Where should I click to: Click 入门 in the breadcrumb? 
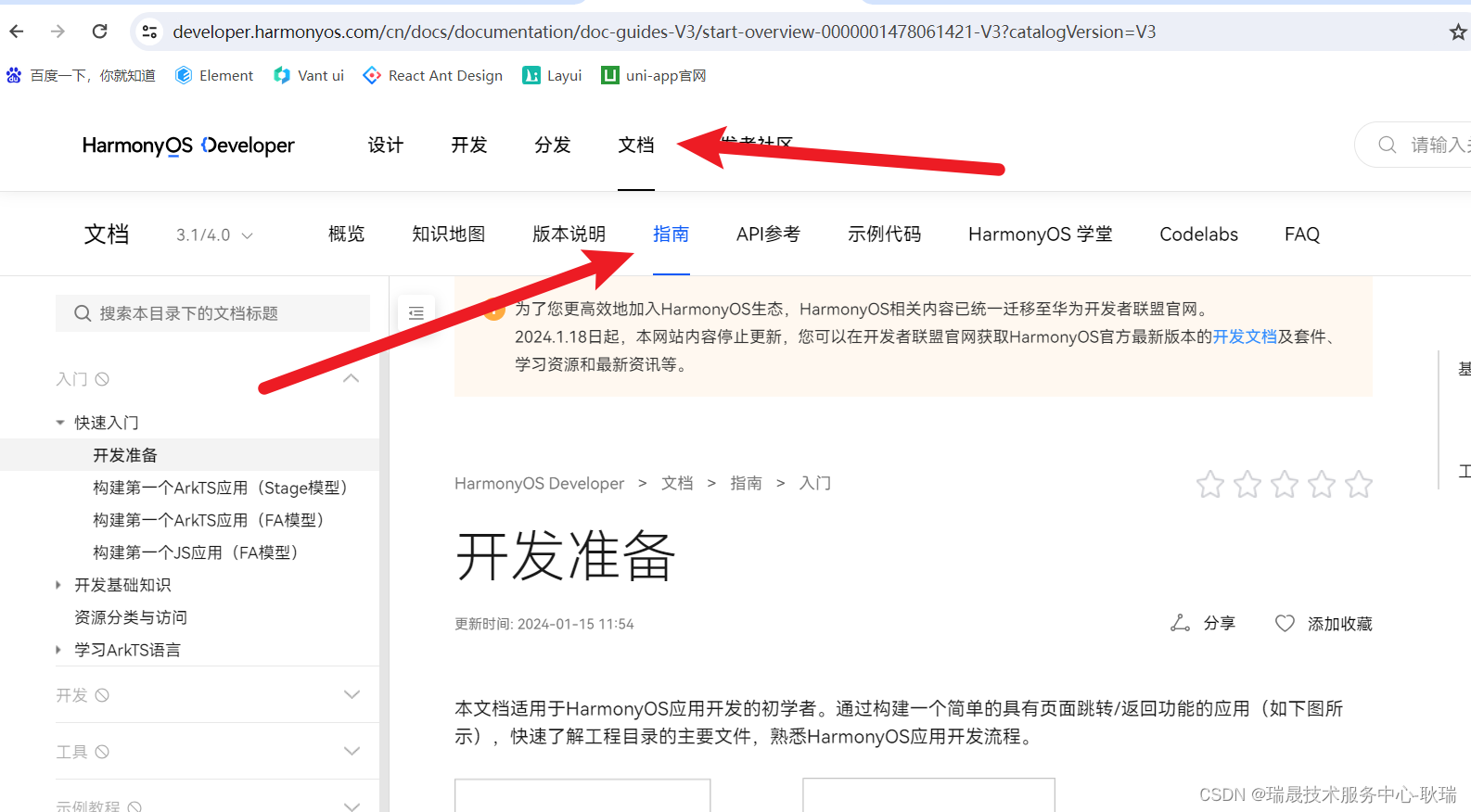[x=815, y=483]
